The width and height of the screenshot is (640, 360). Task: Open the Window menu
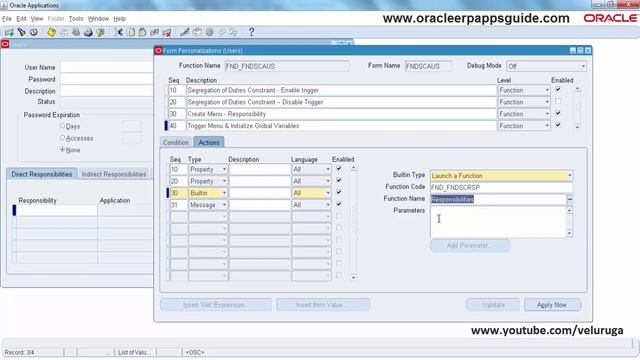tap(98, 19)
